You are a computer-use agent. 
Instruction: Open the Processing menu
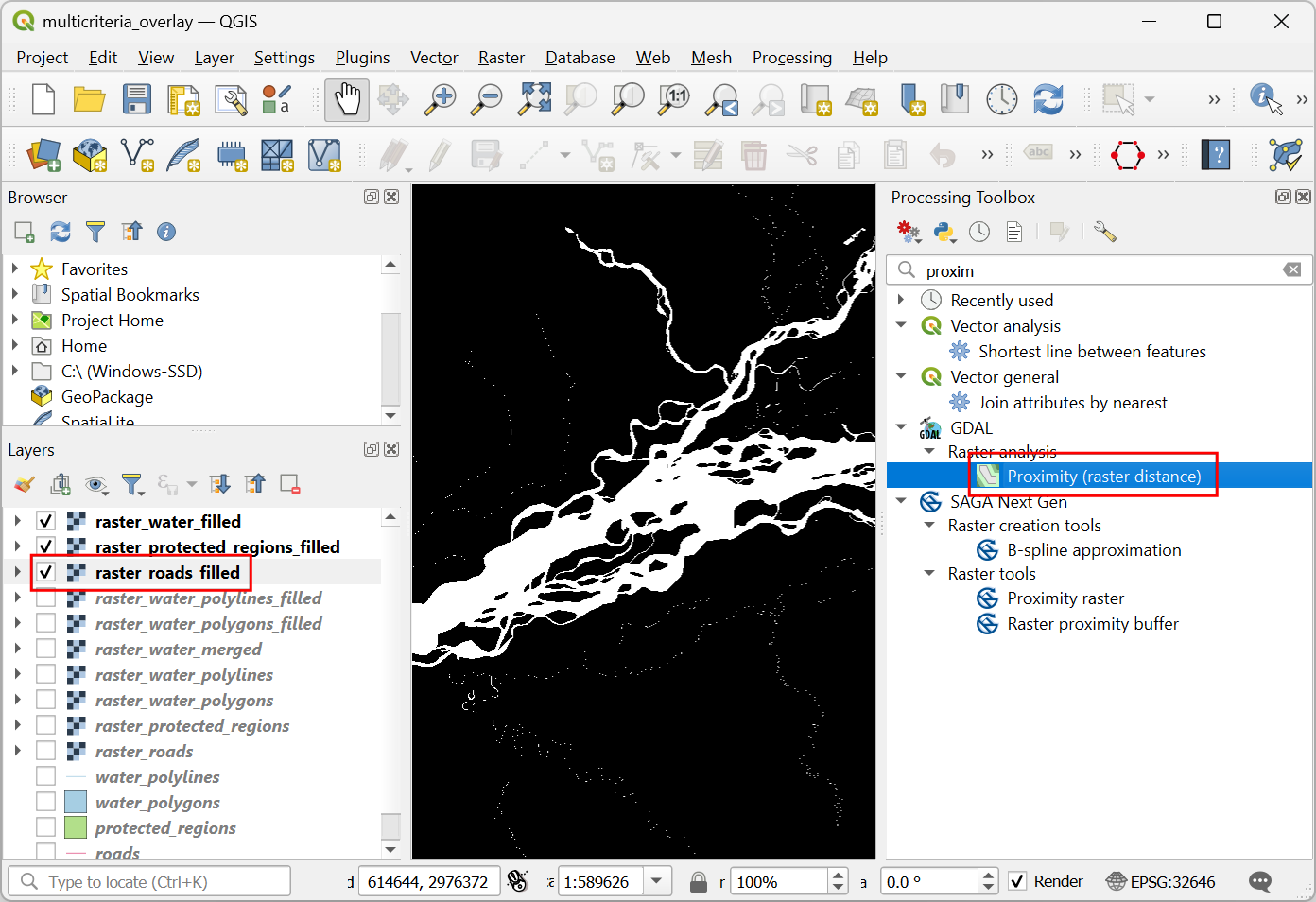point(791,58)
